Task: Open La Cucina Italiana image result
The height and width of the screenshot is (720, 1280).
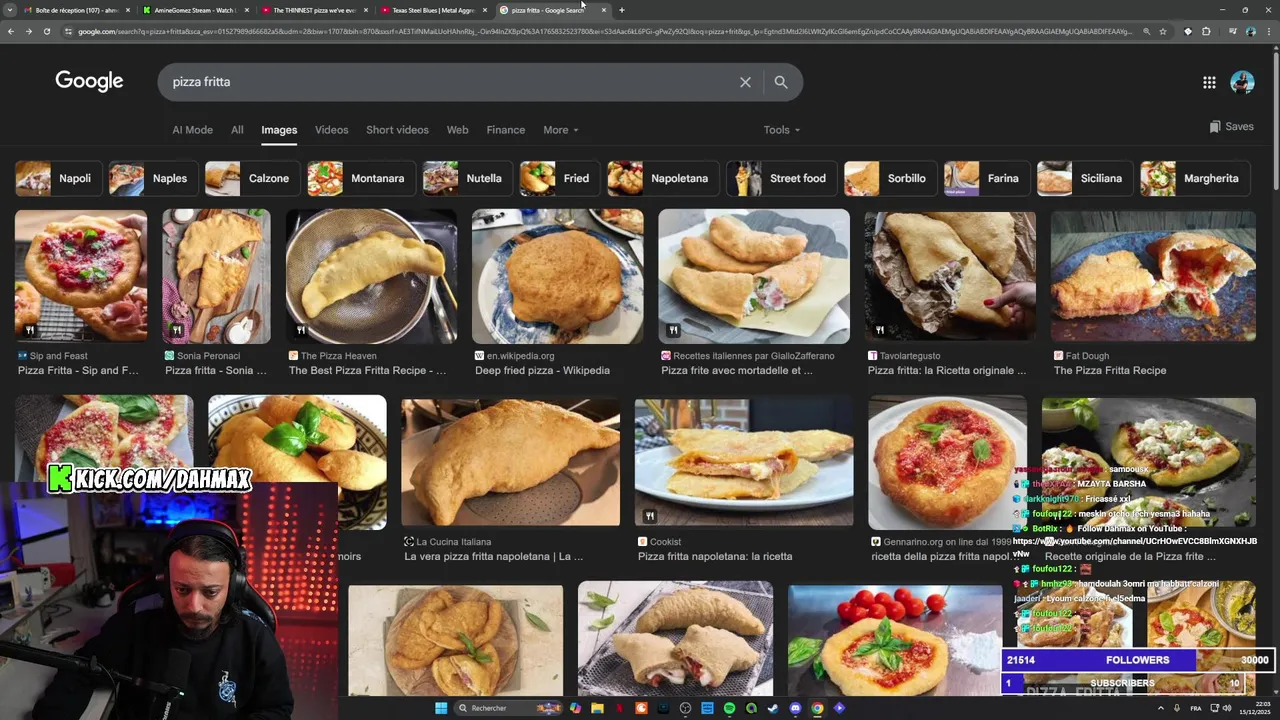Action: (510, 461)
